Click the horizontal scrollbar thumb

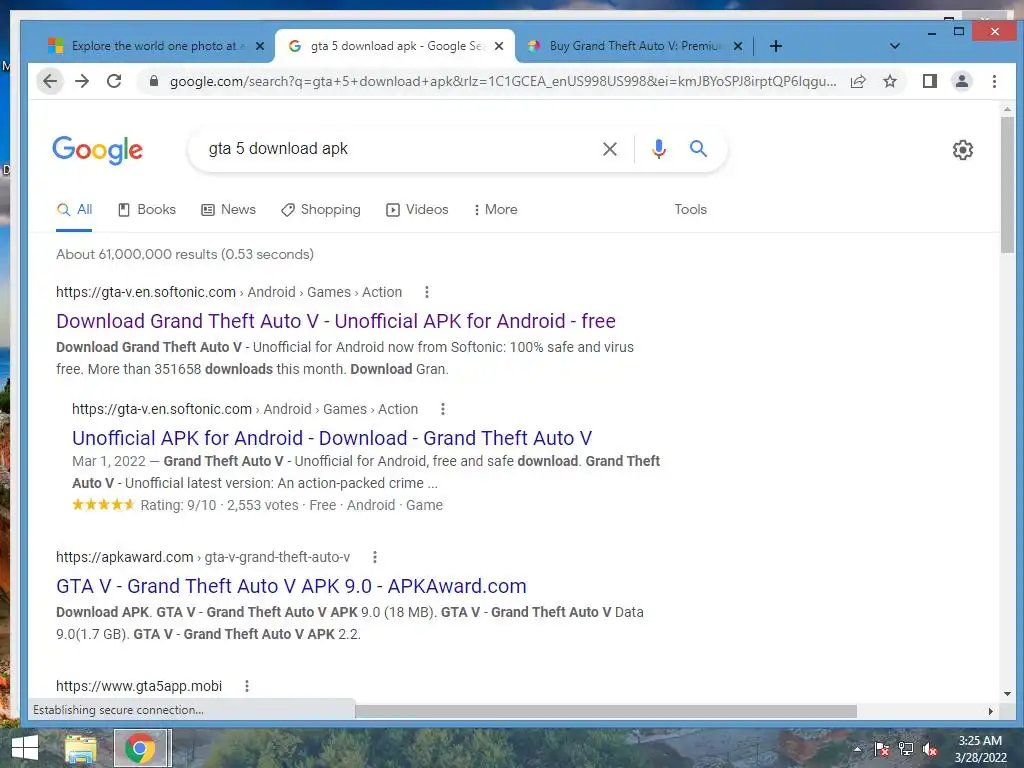point(606,711)
